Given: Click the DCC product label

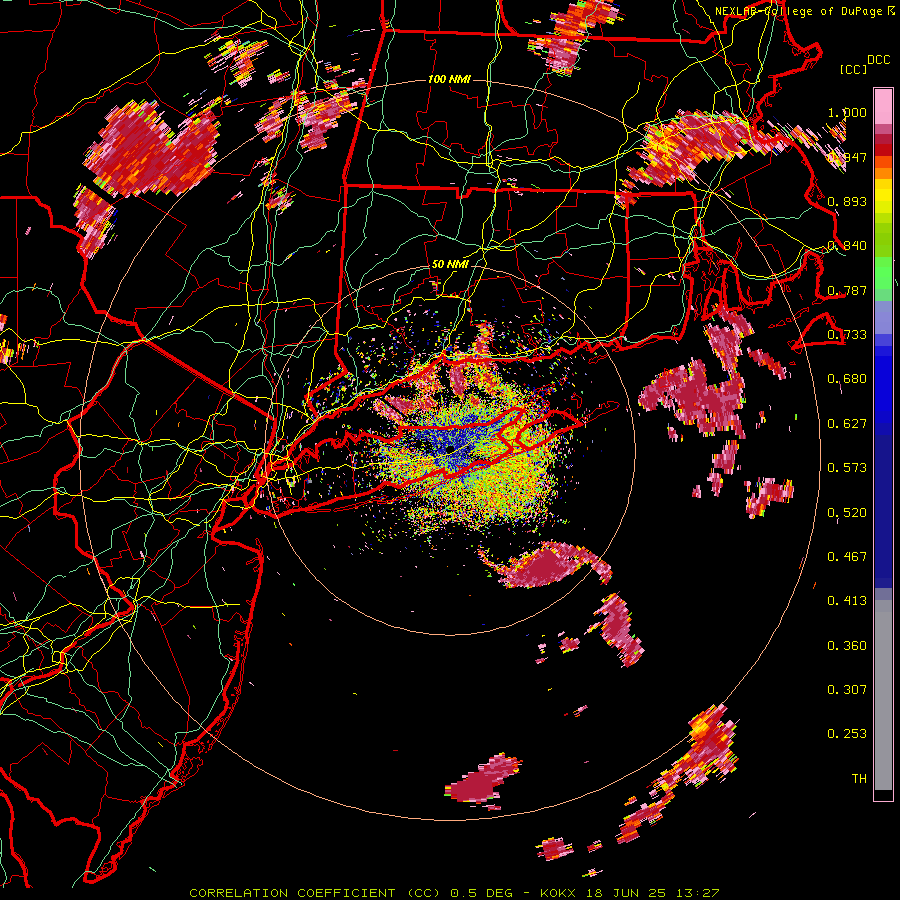Looking at the screenshot, I should pos(878,60).
